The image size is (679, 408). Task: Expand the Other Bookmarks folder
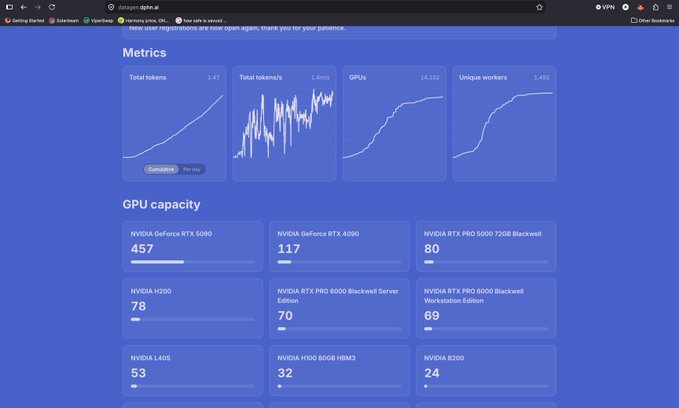[x=653, y=20]
